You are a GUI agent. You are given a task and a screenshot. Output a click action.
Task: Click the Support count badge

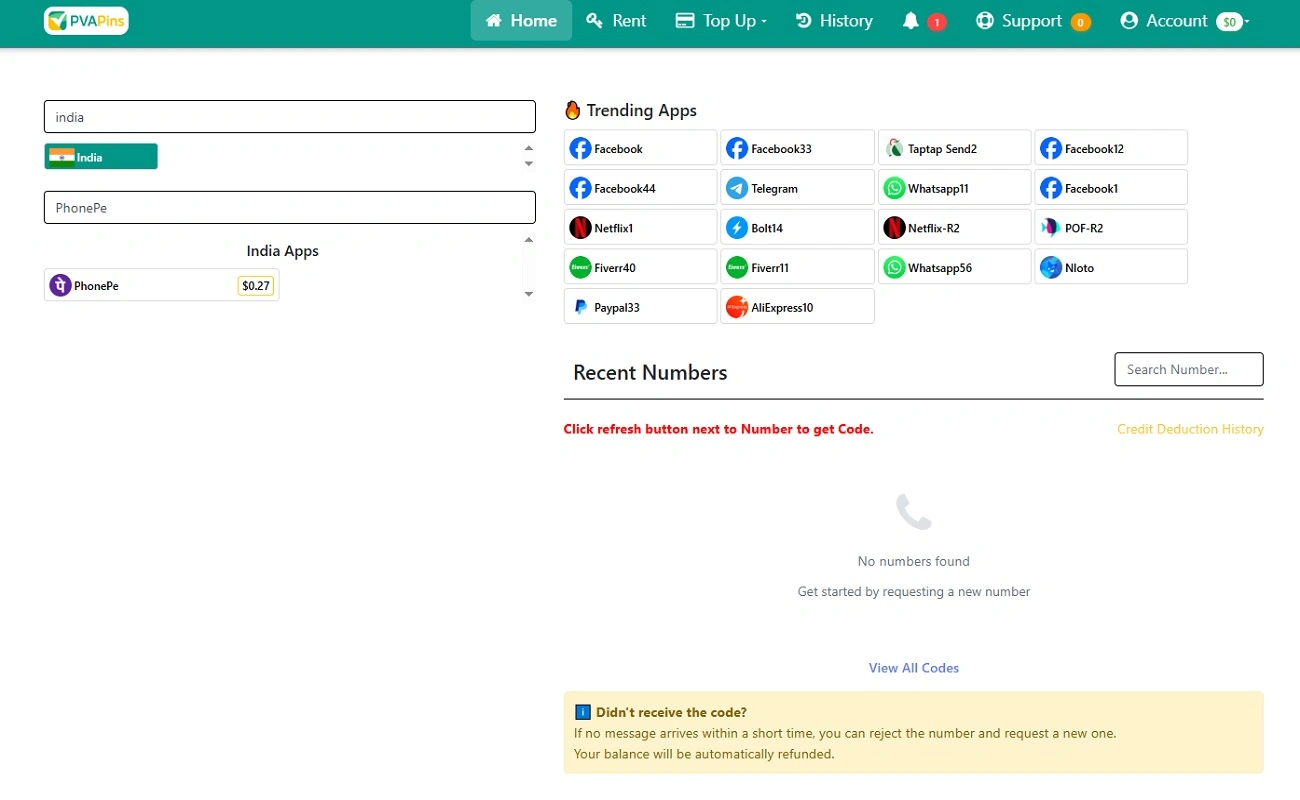coord(1080,22)
